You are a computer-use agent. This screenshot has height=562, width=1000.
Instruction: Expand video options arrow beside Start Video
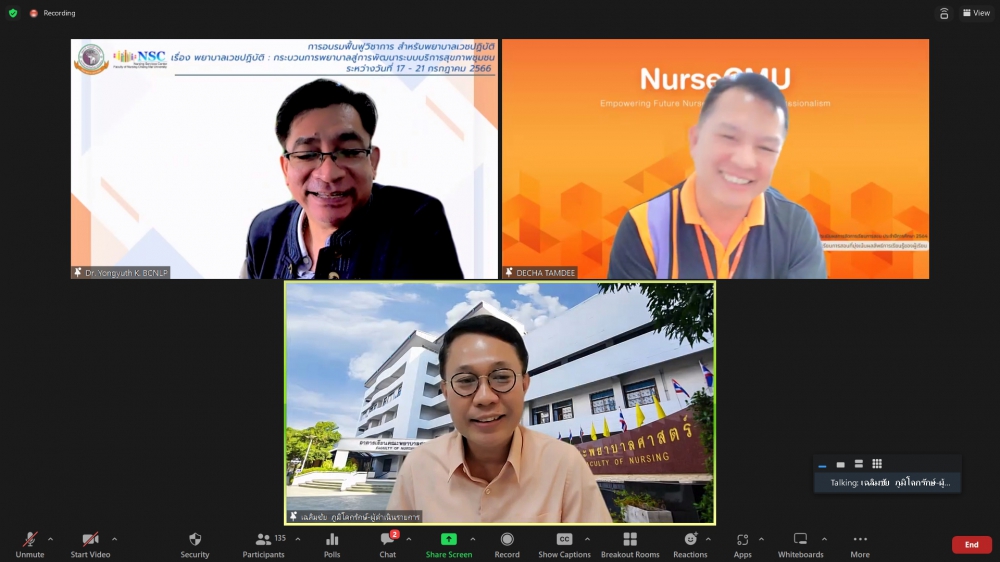pyautogui.click(x=114, y=539)
